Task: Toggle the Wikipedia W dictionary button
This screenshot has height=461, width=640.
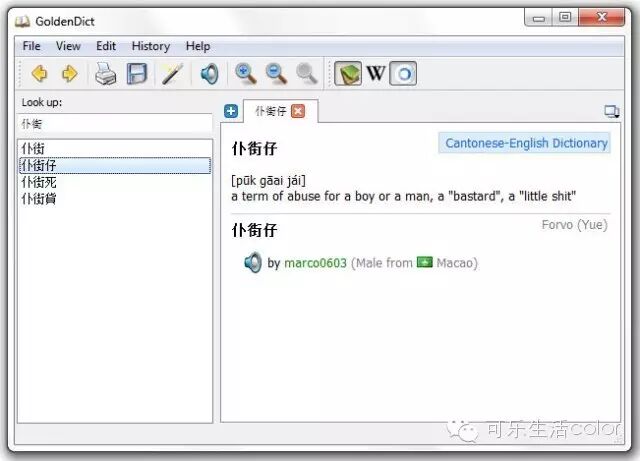Action: tap(376, 73)
